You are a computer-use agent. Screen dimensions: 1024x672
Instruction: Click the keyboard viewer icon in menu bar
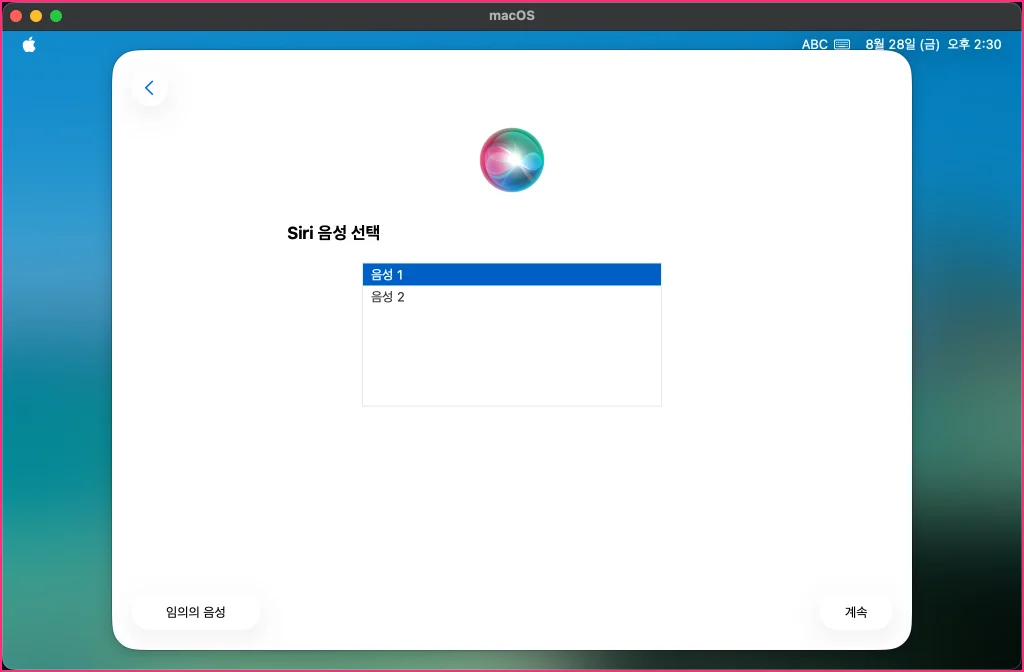842,44
